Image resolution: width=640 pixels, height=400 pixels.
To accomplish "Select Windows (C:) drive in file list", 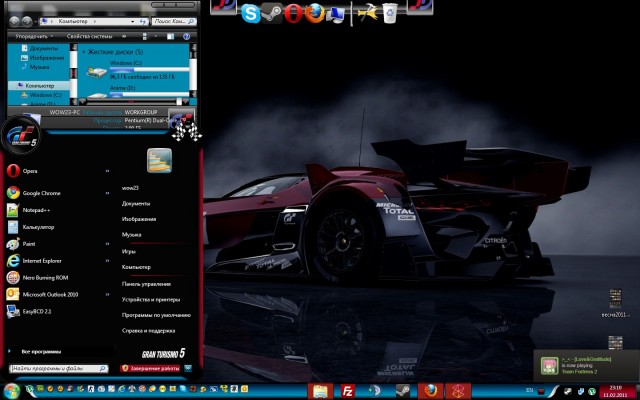I will coord(138,70).
